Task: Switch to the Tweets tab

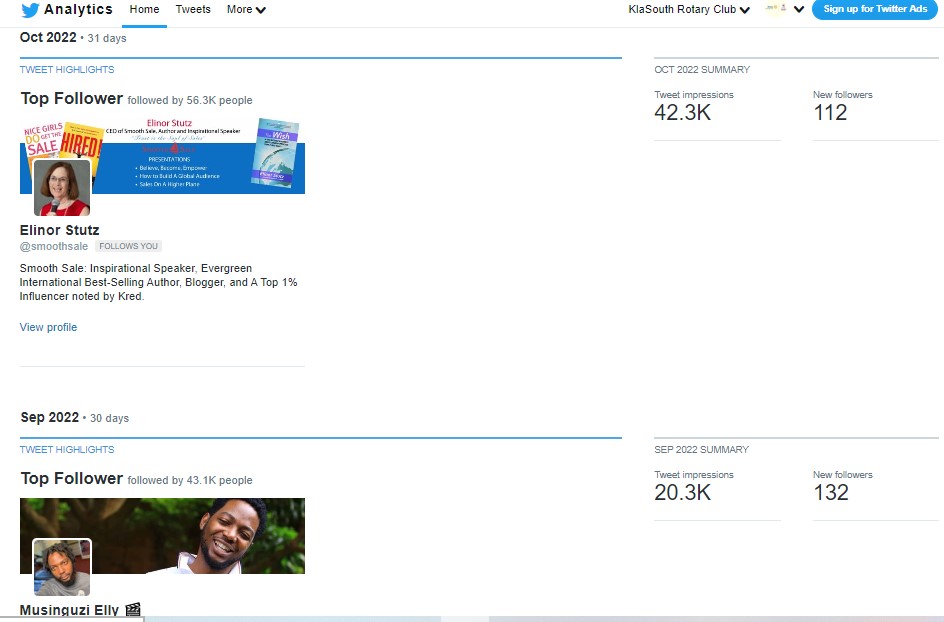Action: coord(193,10)
